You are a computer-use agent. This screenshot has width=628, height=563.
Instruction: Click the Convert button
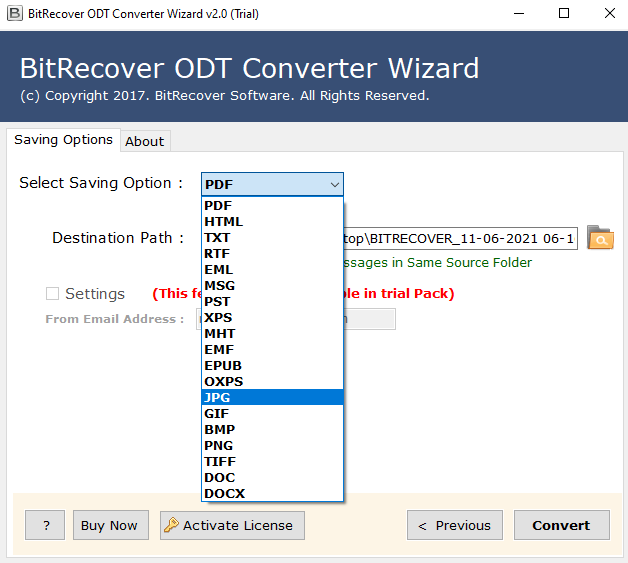tap(562, 525)
